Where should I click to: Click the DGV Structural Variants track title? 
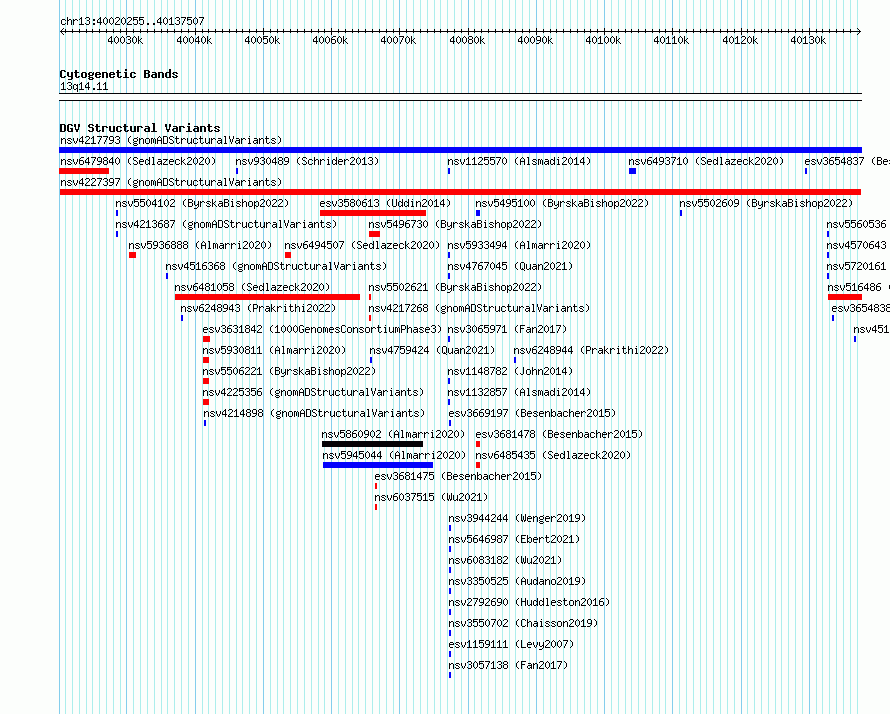[x=140, y=128]
